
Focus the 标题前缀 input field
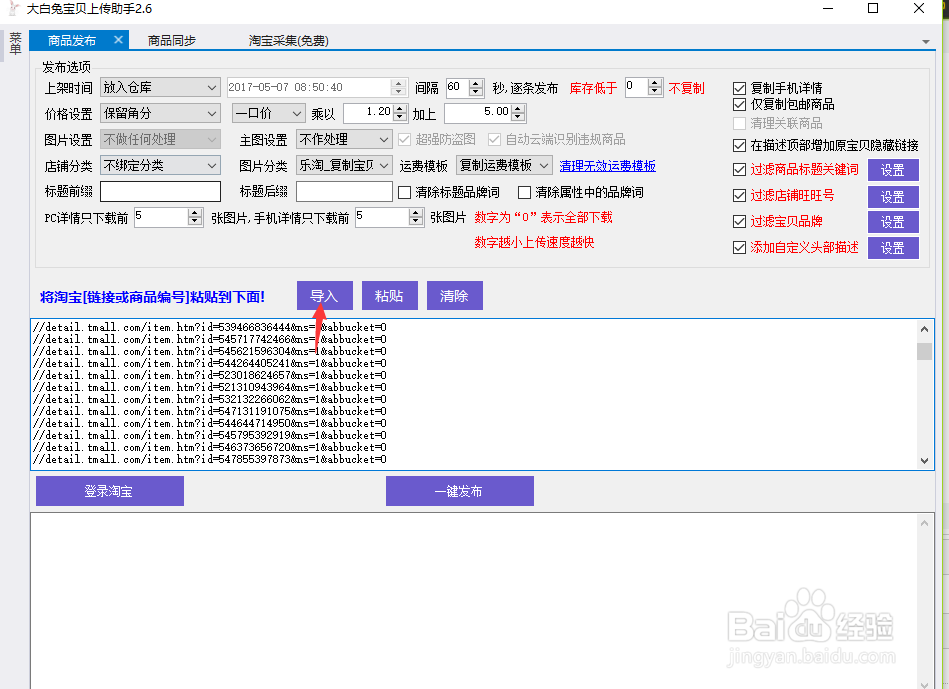(x=160, y=191)
